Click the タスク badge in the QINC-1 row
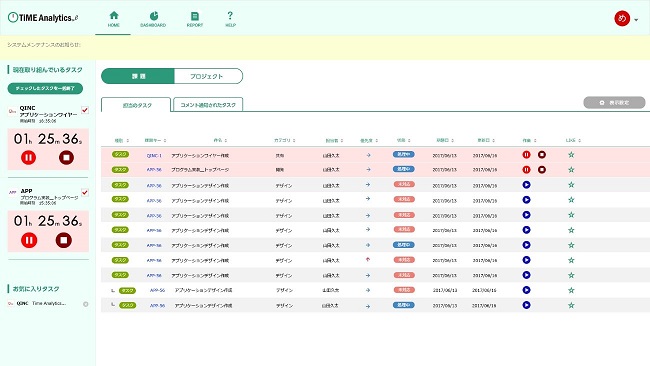Image resolution: width=650 pixels, height=366 pixels. point(120,154)
